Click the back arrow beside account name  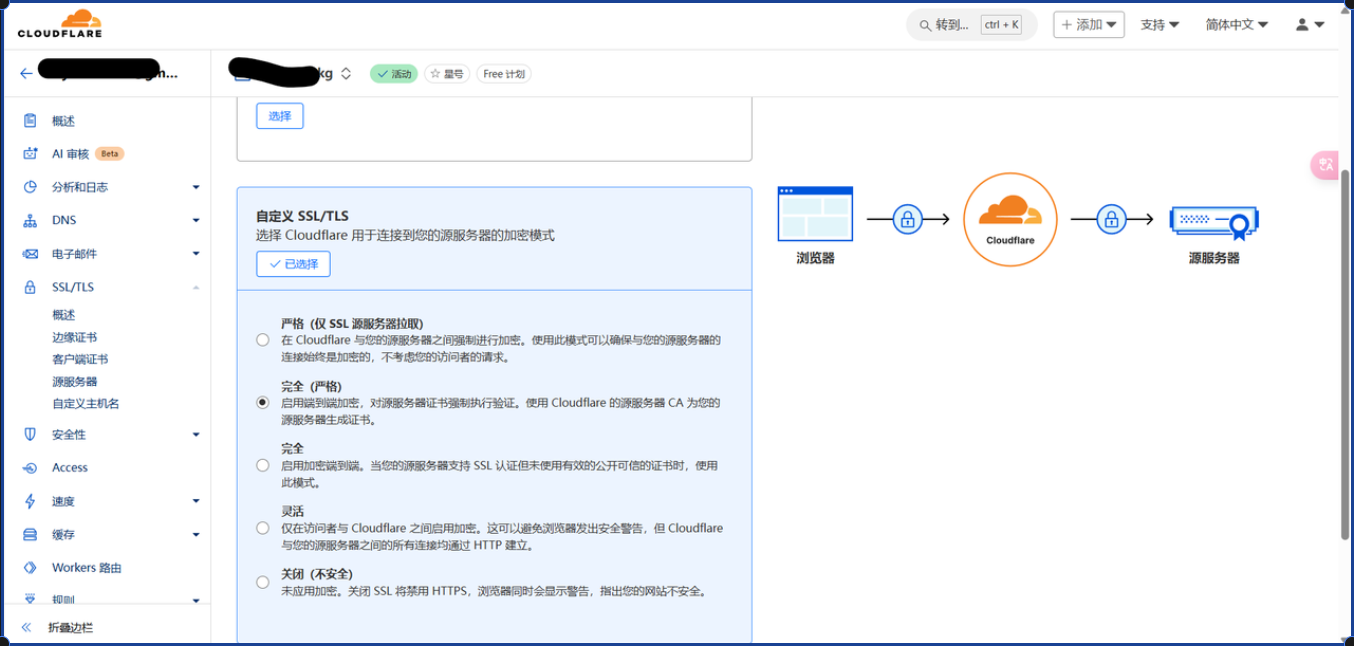26,73
